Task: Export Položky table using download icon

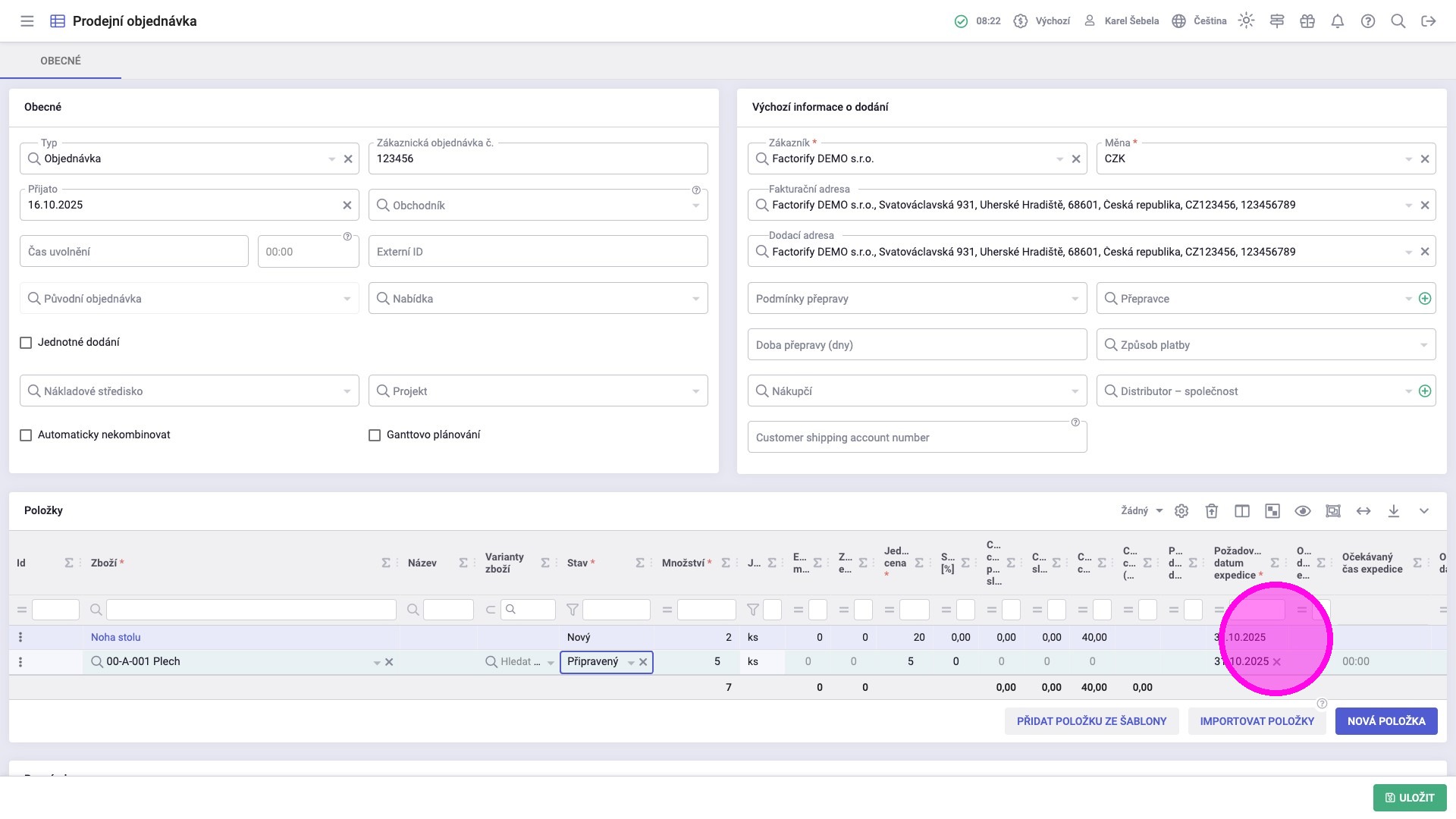Action: tap(1394, 511)
